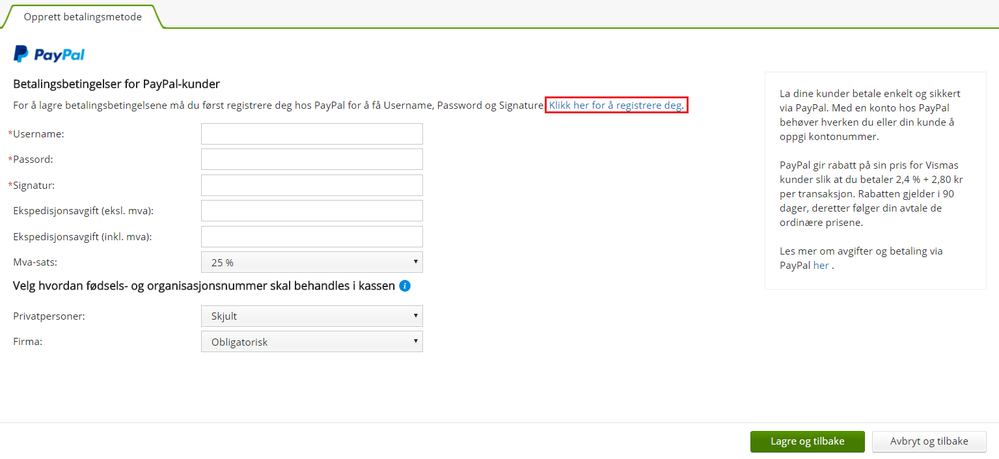Click the Passord field label

pos(33,160)
